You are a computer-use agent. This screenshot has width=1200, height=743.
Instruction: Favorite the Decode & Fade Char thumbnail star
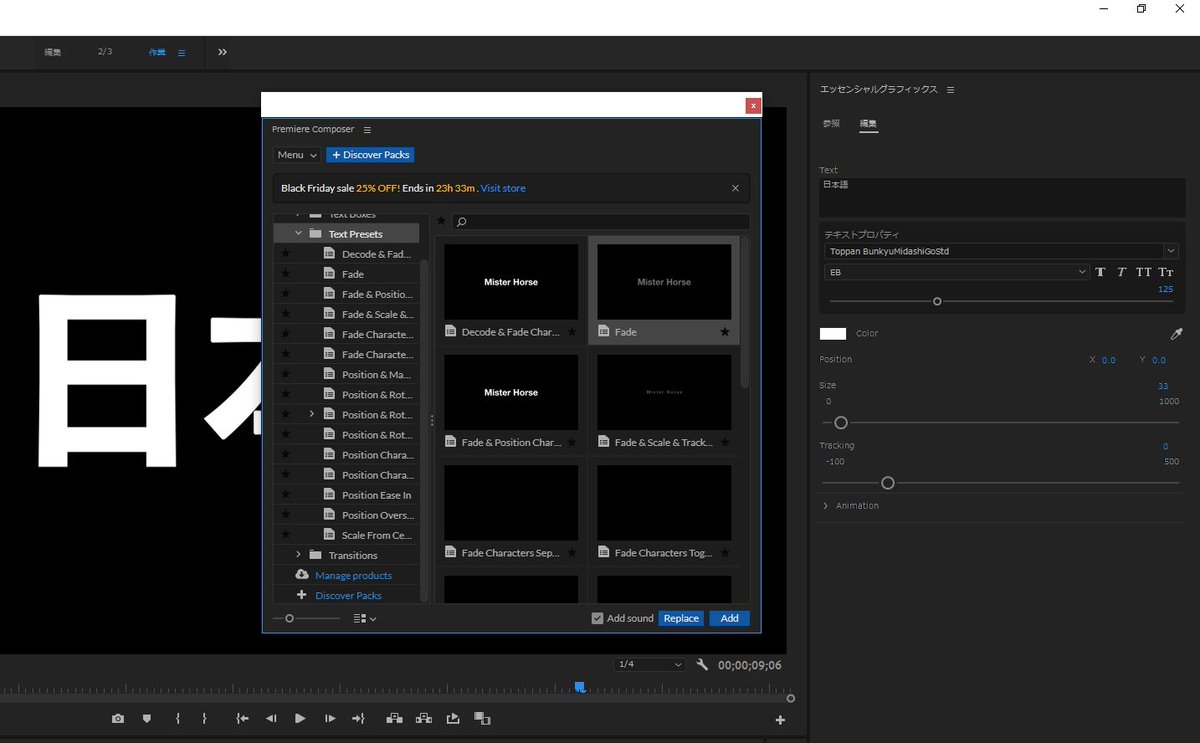coord(572,332)
